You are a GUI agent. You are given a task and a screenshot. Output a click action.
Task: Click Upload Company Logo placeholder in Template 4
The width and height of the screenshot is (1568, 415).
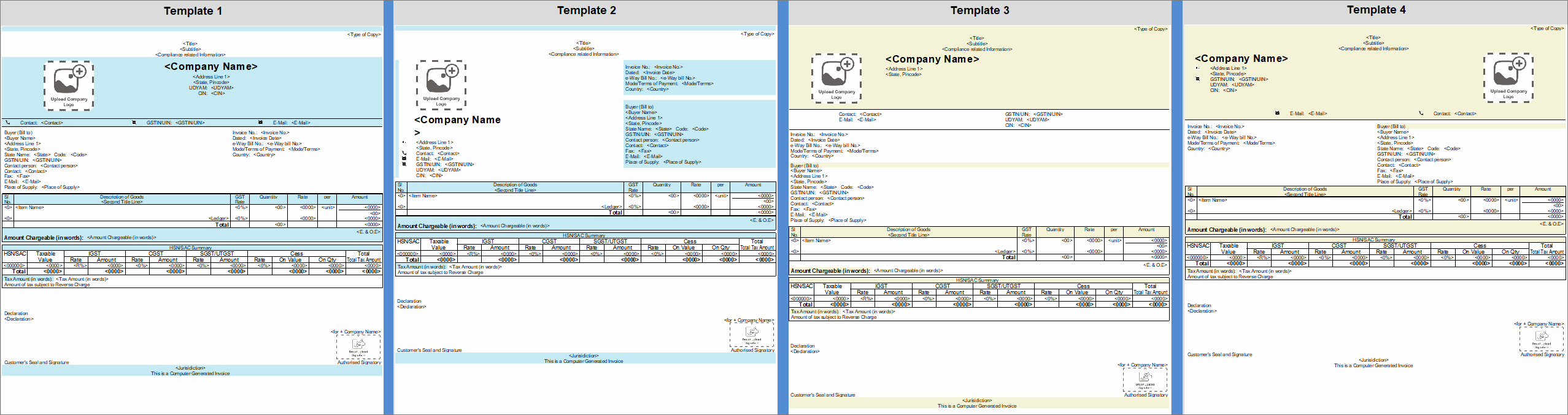(1508, 78)
